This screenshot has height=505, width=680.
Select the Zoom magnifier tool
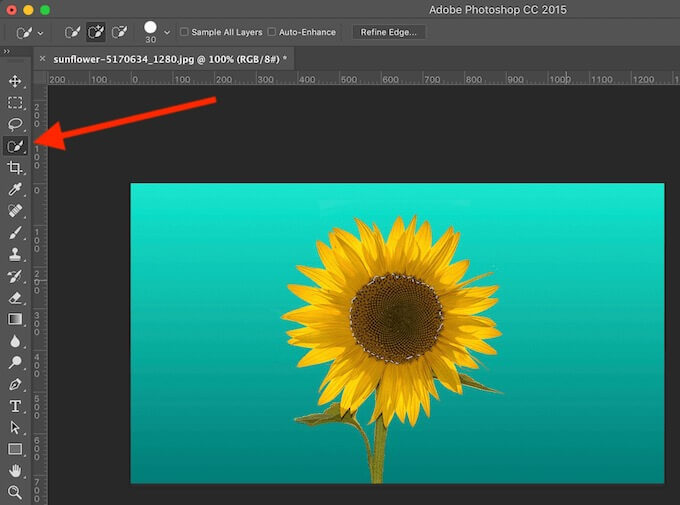15,492
